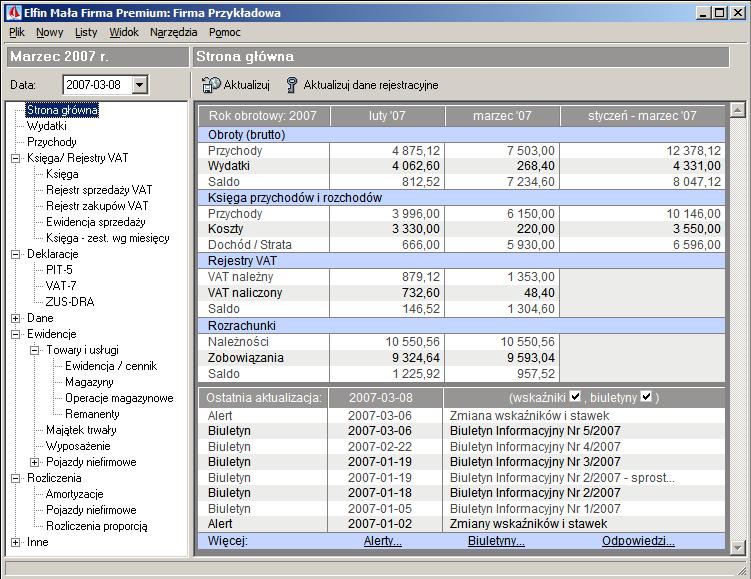Open the Narzędzia menu
Viewport: 751px width, 579px height.
(173, 32)
